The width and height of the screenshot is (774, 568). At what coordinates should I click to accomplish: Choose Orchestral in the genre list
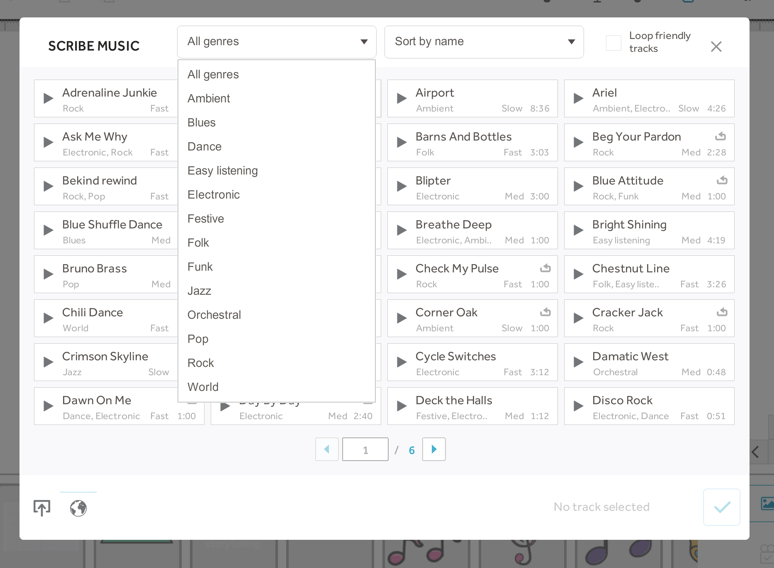click(214, 315)
